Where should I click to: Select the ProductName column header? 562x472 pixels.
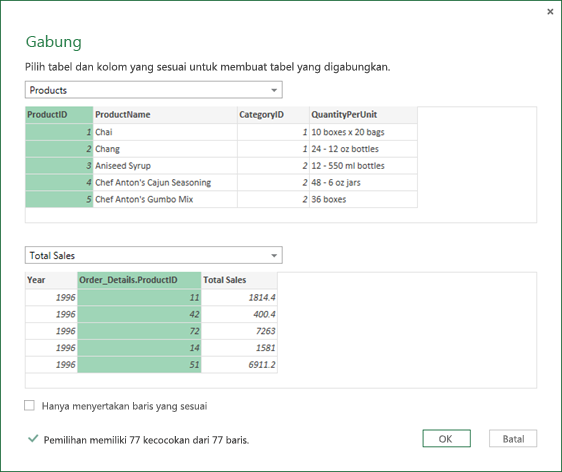click(165, 115)
